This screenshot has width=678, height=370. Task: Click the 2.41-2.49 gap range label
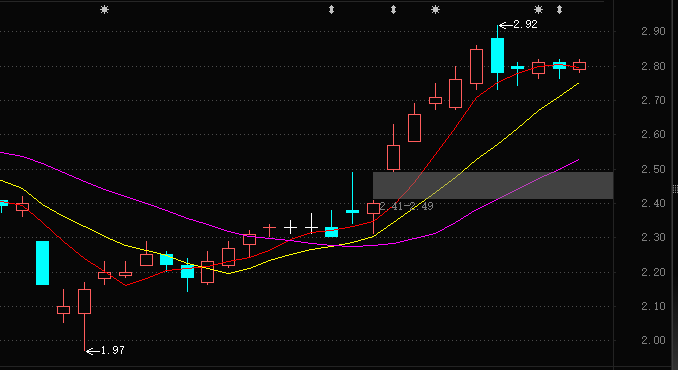coord(406,206)
